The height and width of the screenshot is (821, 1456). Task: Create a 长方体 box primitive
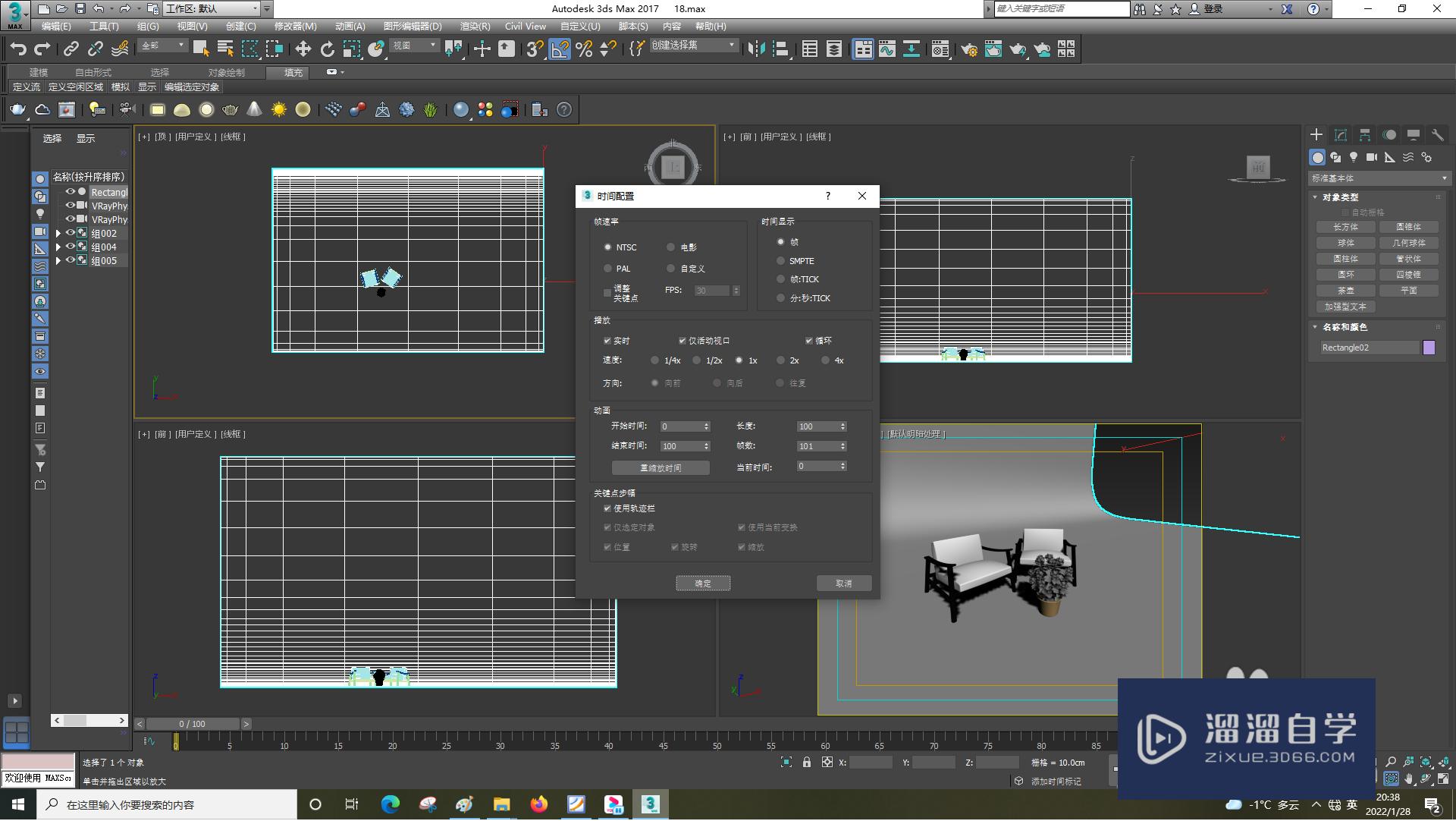point(1346,227)
